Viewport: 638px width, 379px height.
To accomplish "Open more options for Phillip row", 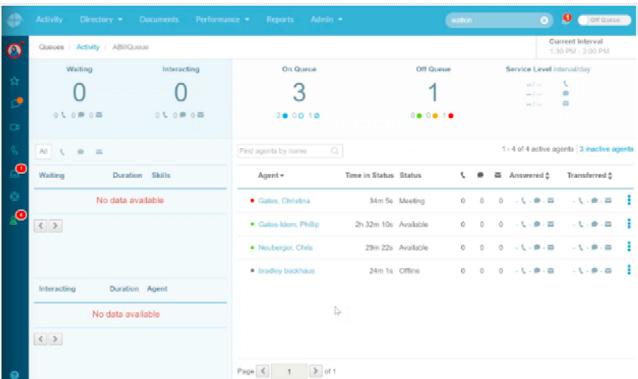I will [x=629, y=223].
